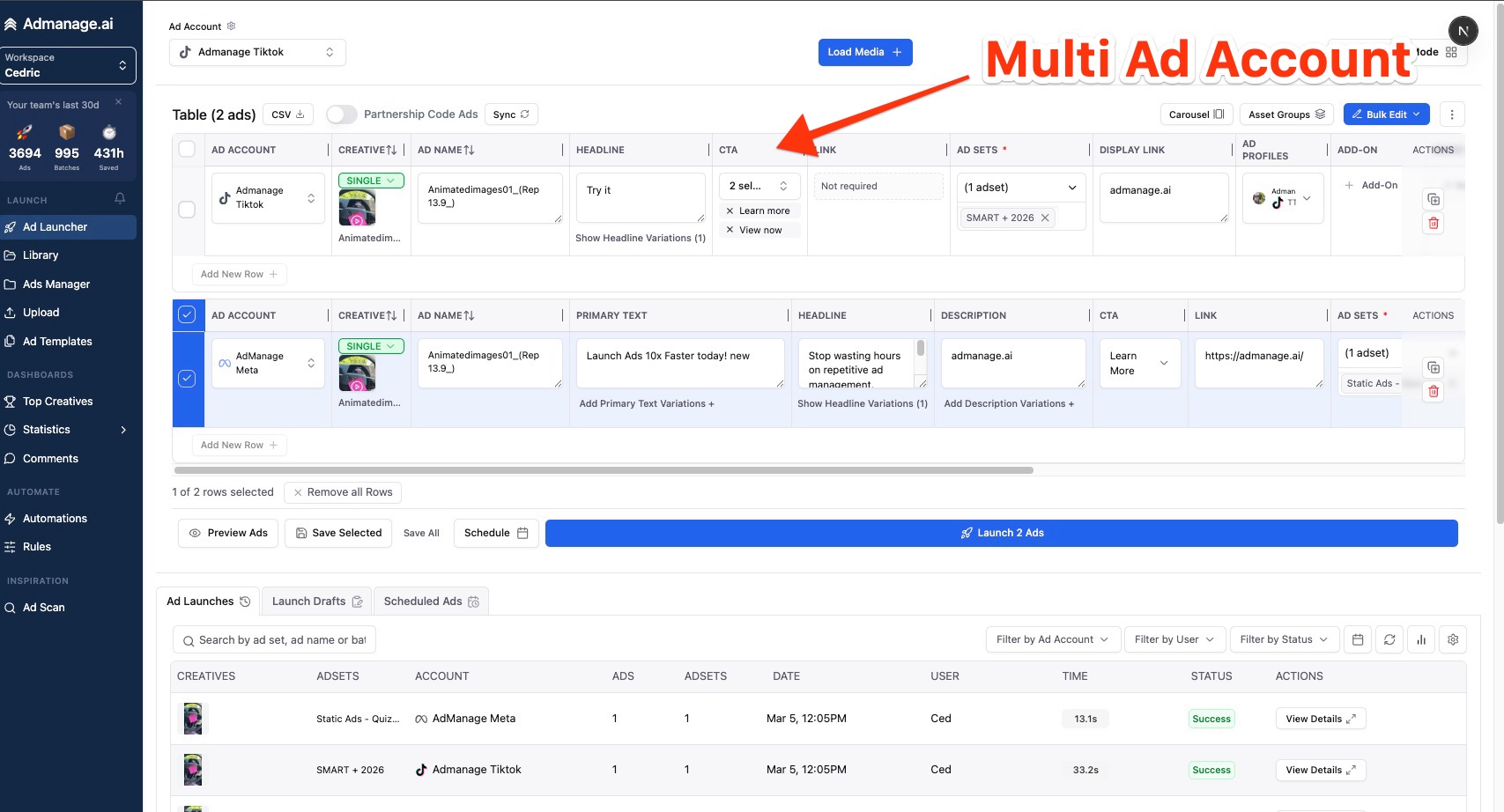Click the notification bell beside LAUNCH
Screen dimensions: 1504x812
120,199
